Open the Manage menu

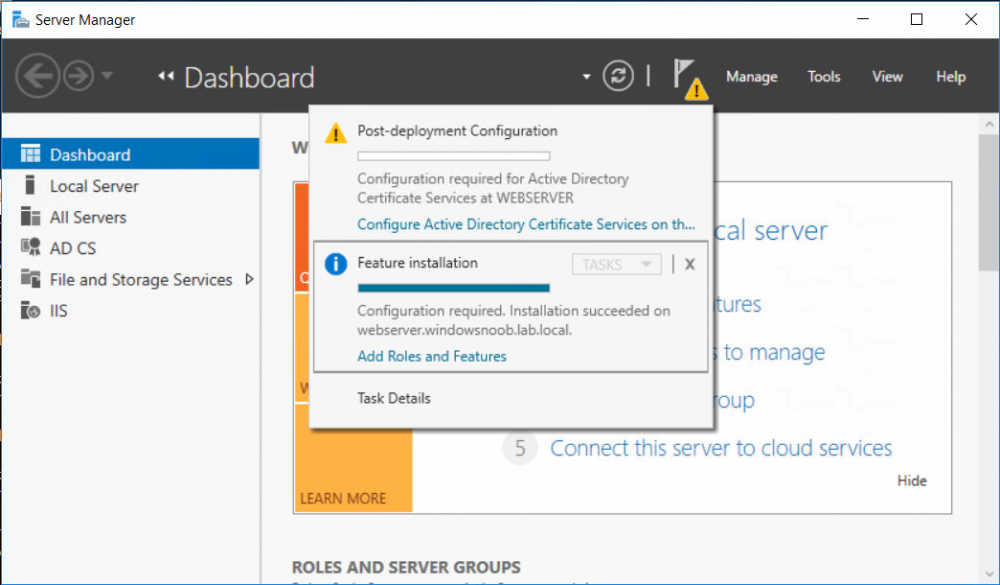[x=752, y=77]
